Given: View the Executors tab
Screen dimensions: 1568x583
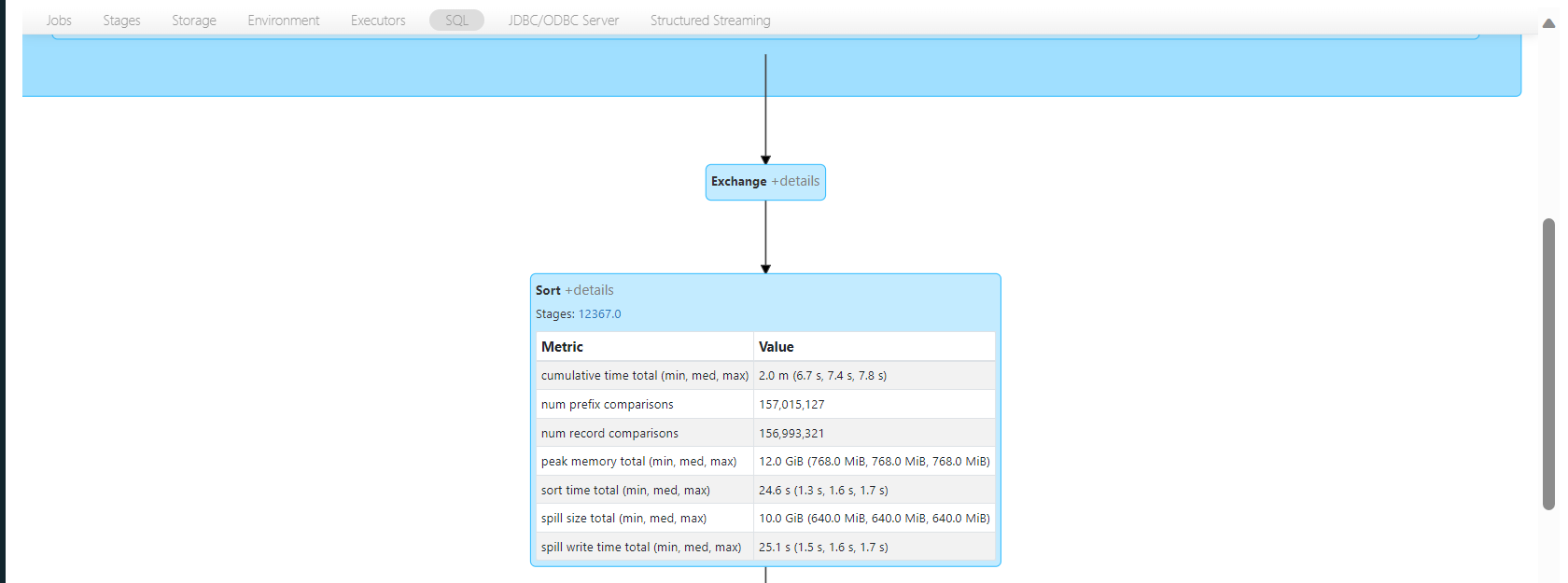Looking at the screenshot, I should 378,21.
